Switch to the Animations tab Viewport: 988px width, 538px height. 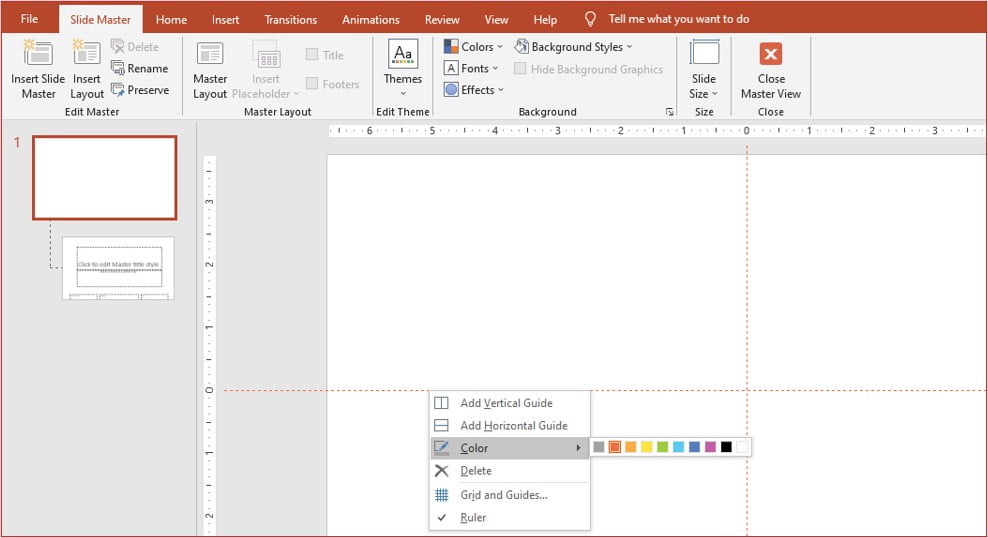pyautogui.click(x=370, y=20)
